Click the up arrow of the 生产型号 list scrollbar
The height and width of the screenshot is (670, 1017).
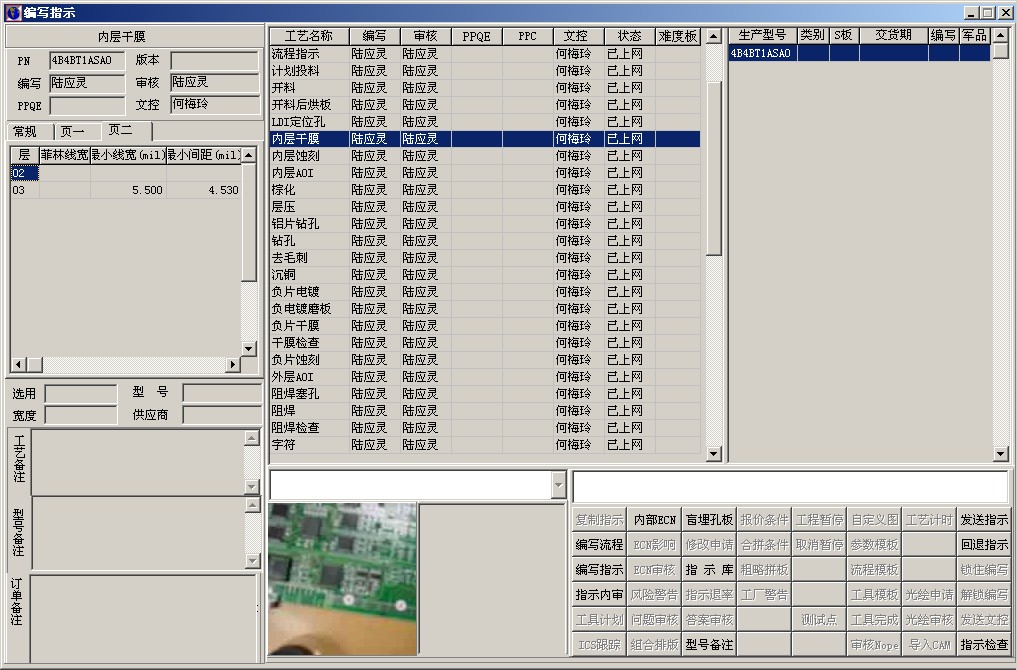tap(1000, 36)
